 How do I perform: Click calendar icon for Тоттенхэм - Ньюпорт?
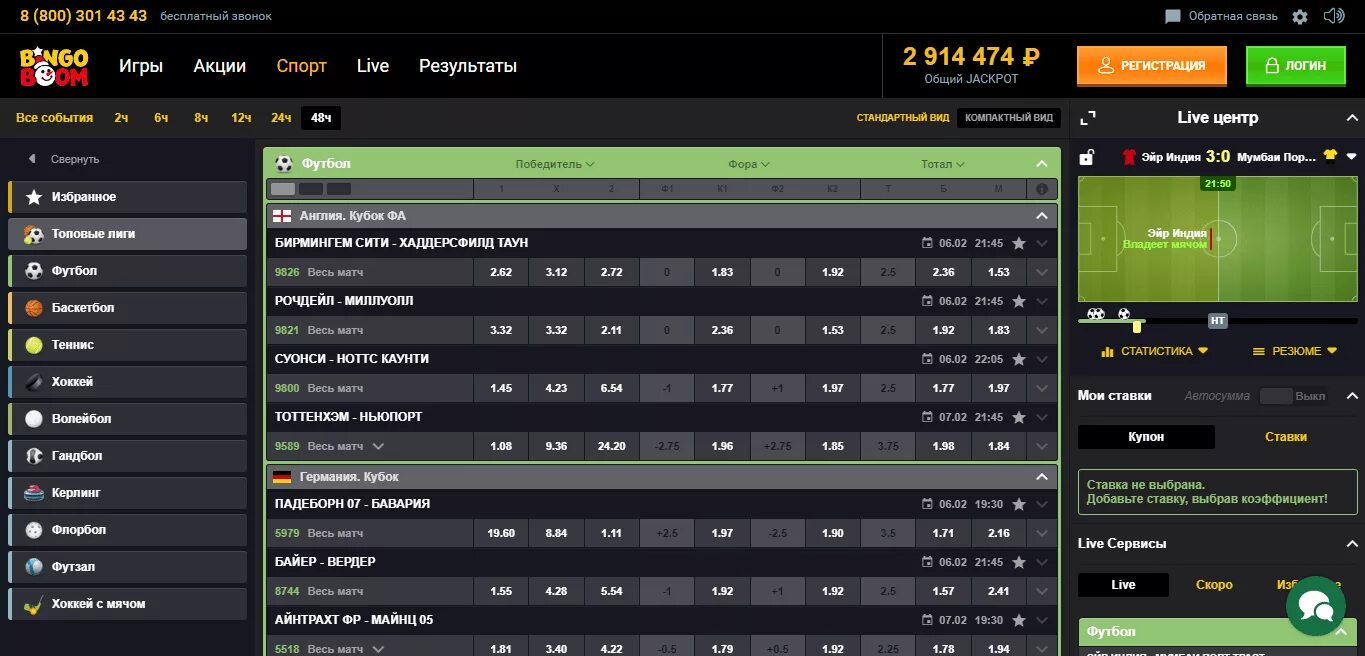[x=927, y=417]
